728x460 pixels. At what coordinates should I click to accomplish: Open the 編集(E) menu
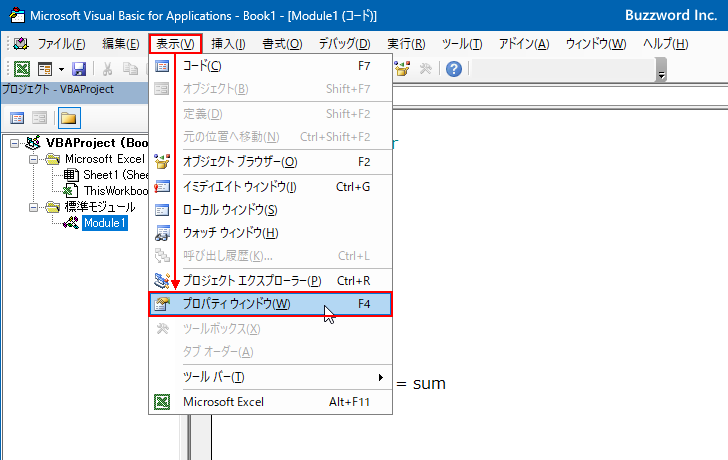[x=121, y=44]
